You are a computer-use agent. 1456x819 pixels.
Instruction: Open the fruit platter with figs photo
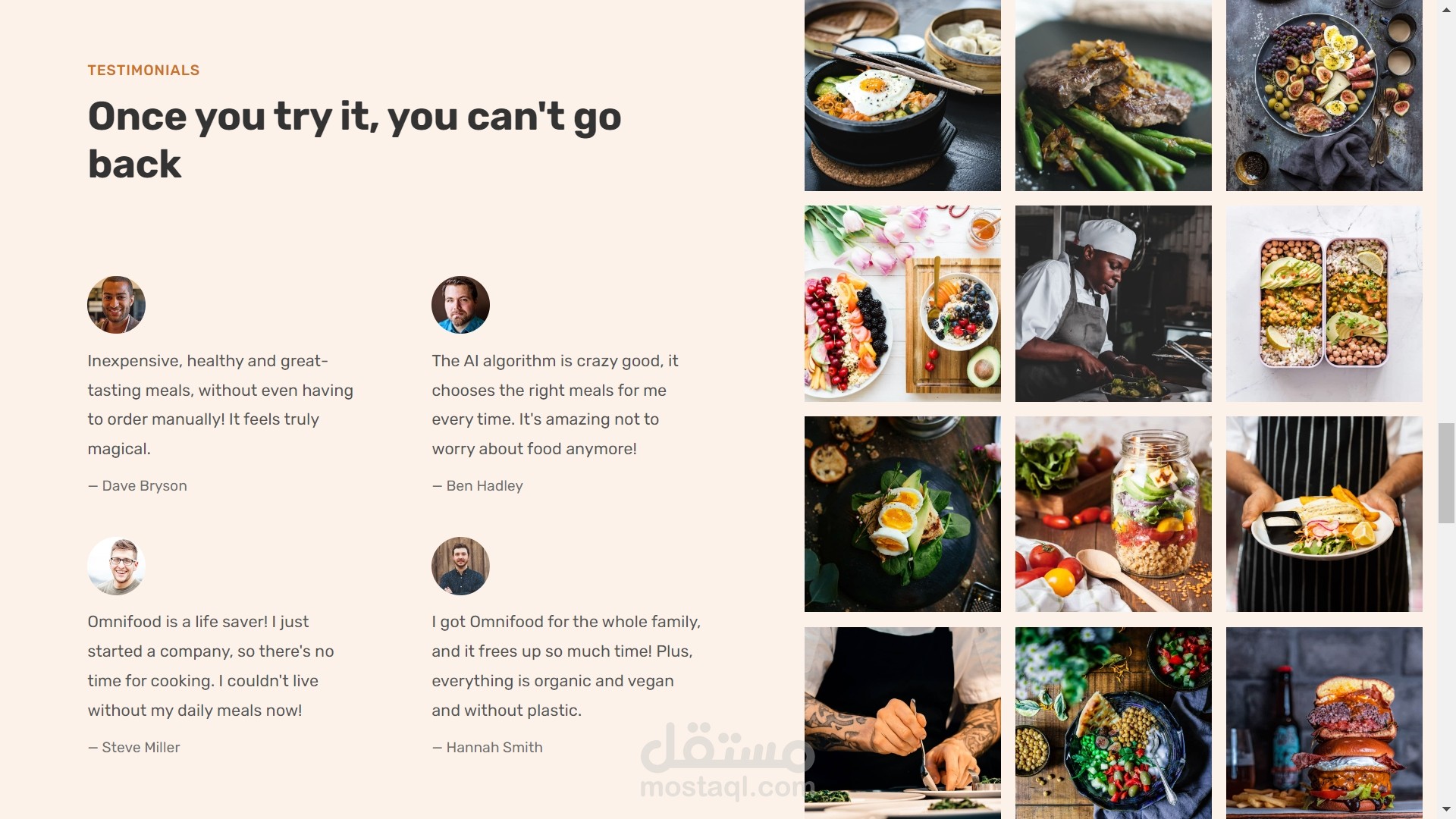click(1324, 96)
